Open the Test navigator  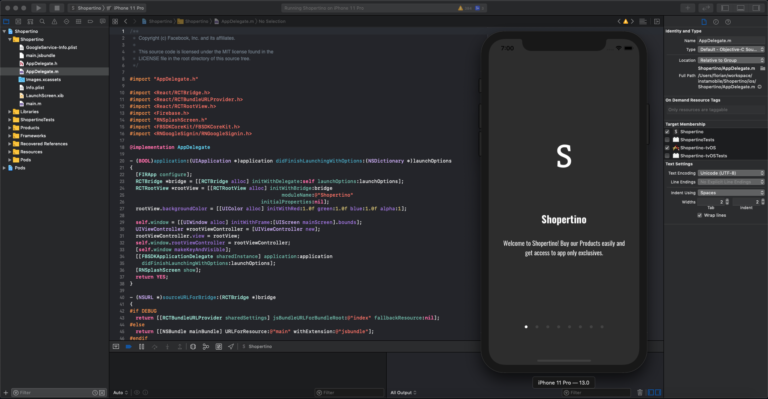click(66, 22)
